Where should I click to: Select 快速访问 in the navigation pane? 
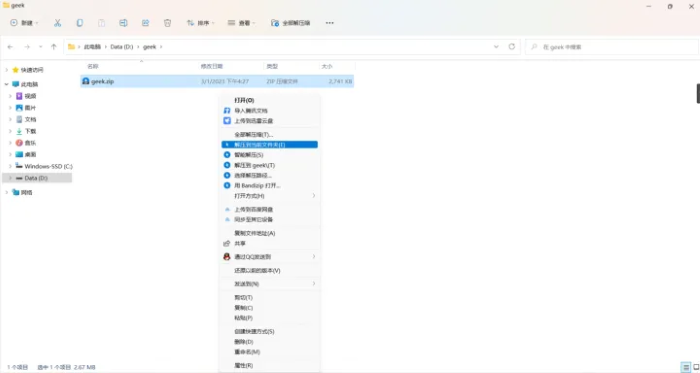tap(32, 70)
